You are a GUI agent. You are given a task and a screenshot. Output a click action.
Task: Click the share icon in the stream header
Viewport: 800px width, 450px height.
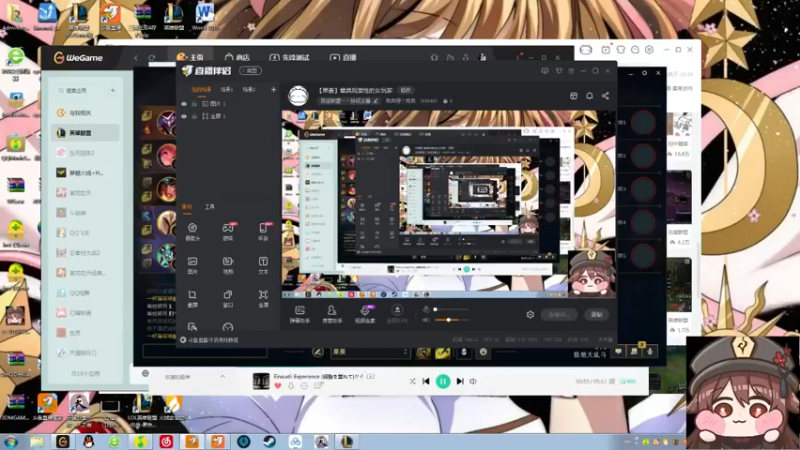click(x=605, y=96)
